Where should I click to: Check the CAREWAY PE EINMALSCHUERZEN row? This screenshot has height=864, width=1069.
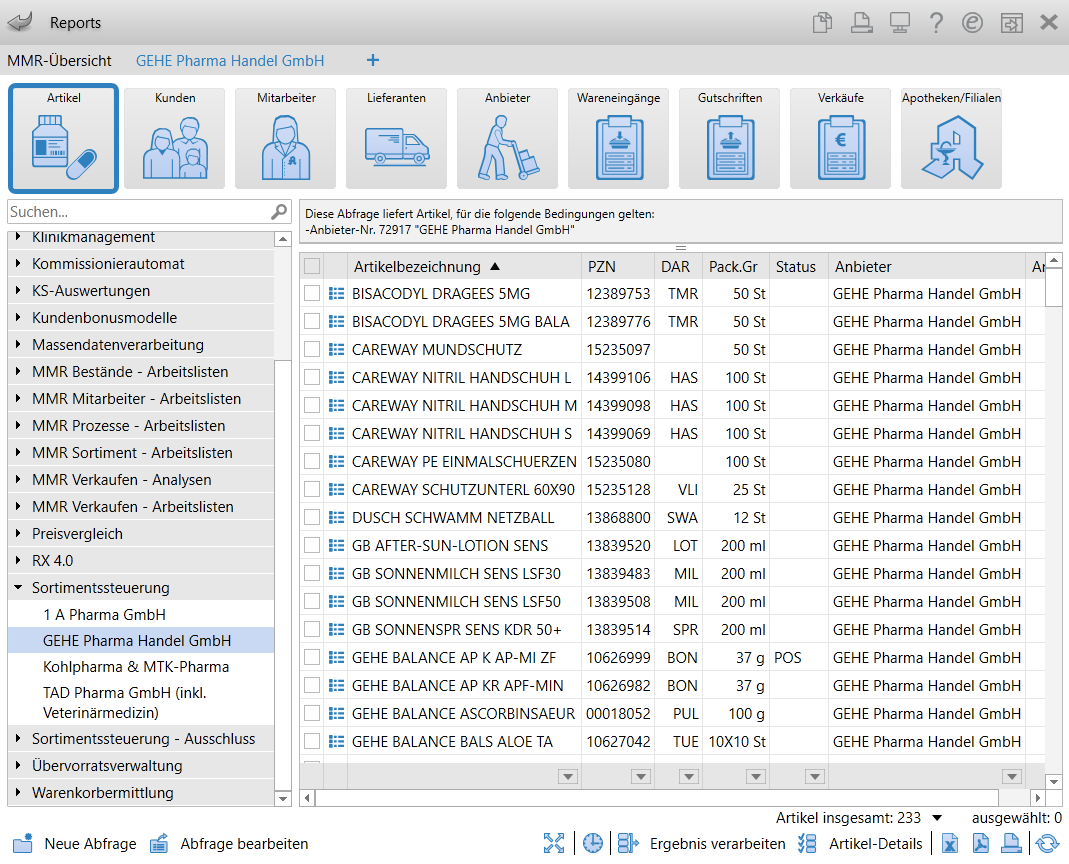(x=312, y=461)
